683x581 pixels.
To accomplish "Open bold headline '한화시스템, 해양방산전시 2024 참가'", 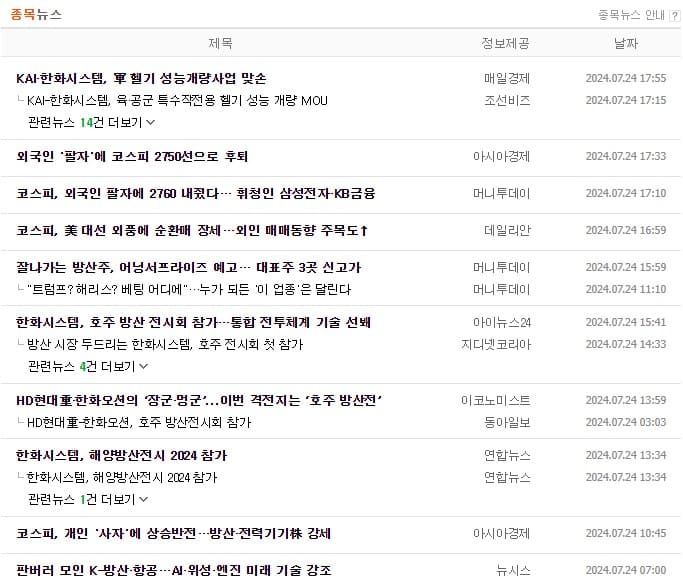I will click(x=122, y=456).
